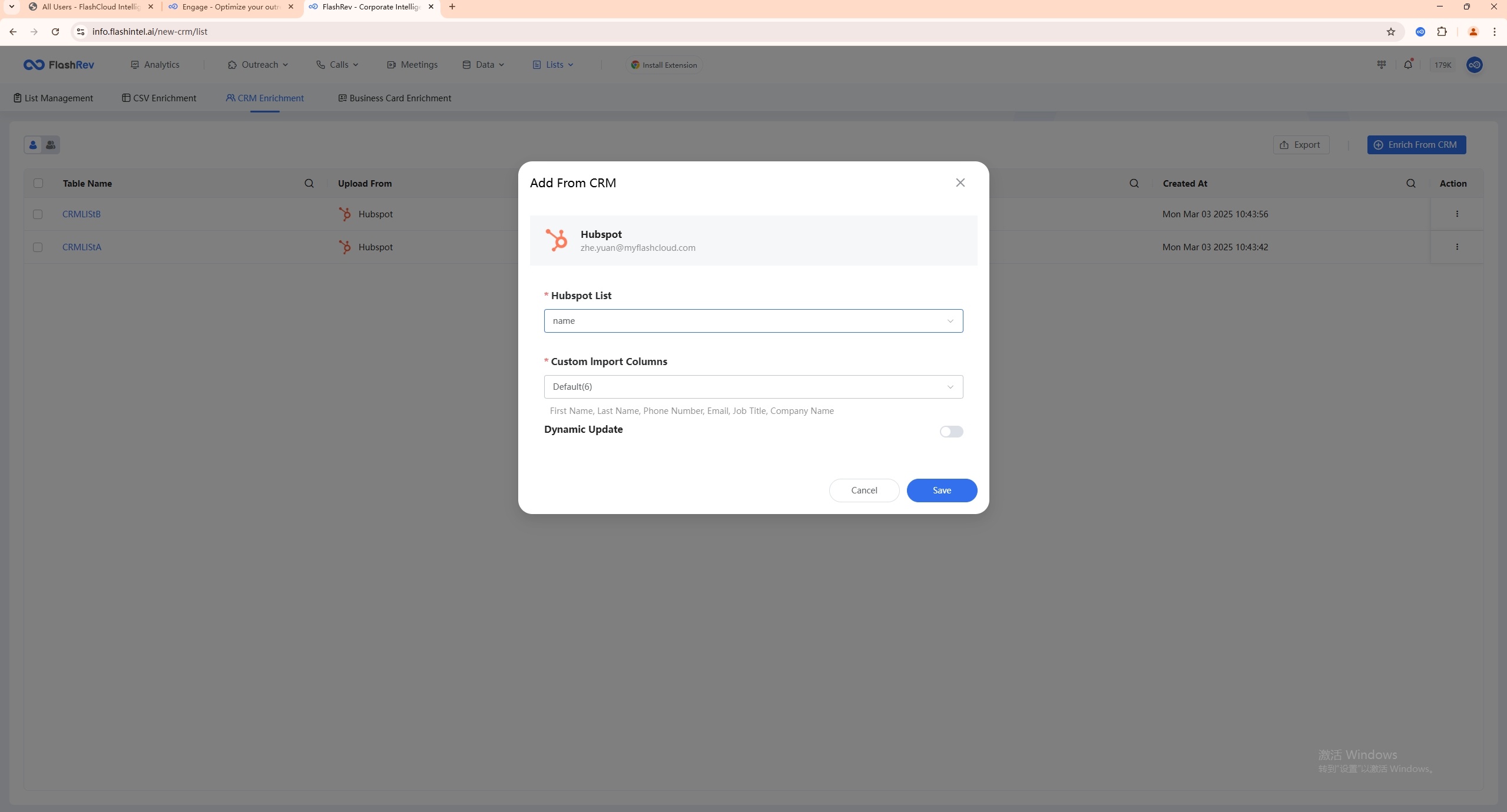Click the Cancel button in dialog

(864, 490)
